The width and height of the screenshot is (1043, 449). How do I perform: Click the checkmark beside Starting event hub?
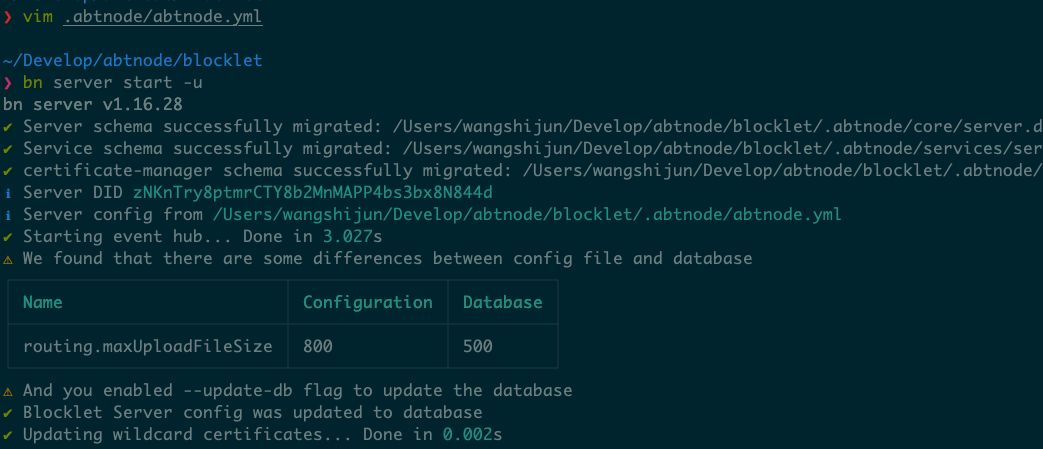(x=8, y=237)
